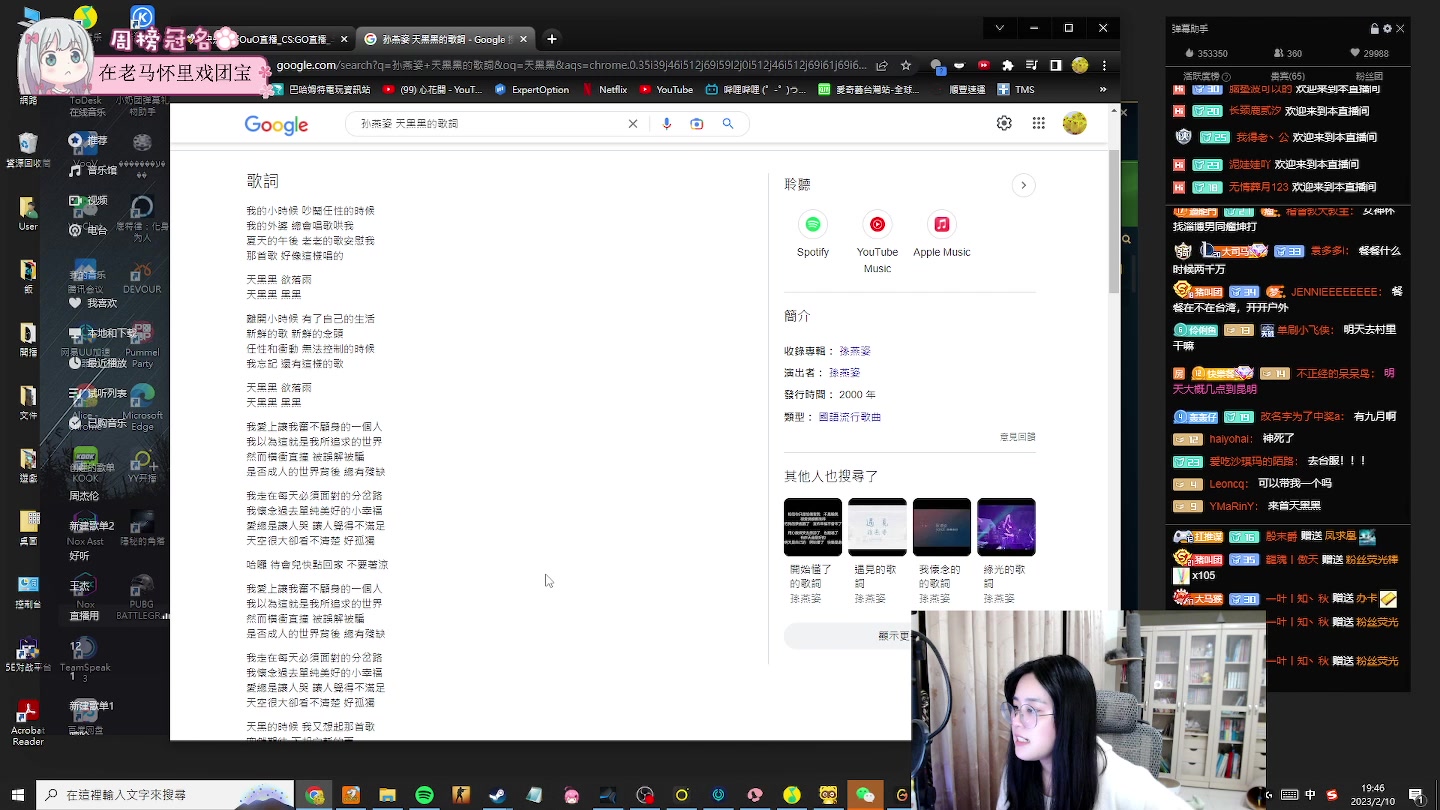Image resolution: width=1440 pixels, height=810 pixels.
Task: Open Chrome media control icon
Action: (1032, 66)
